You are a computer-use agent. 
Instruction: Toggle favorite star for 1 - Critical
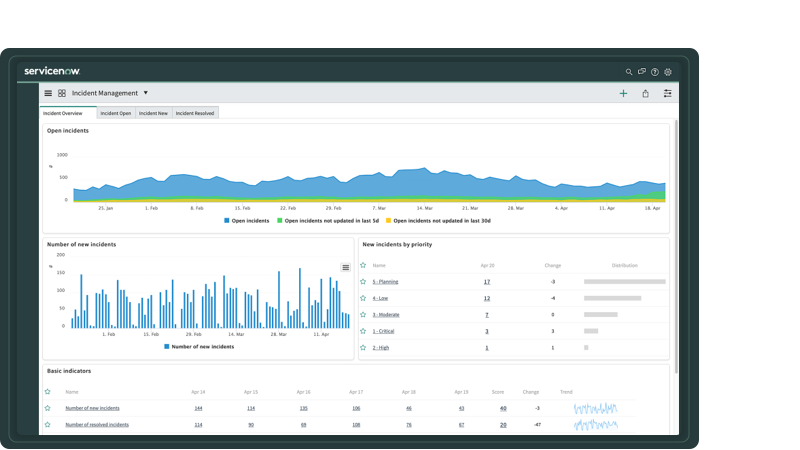363,331
